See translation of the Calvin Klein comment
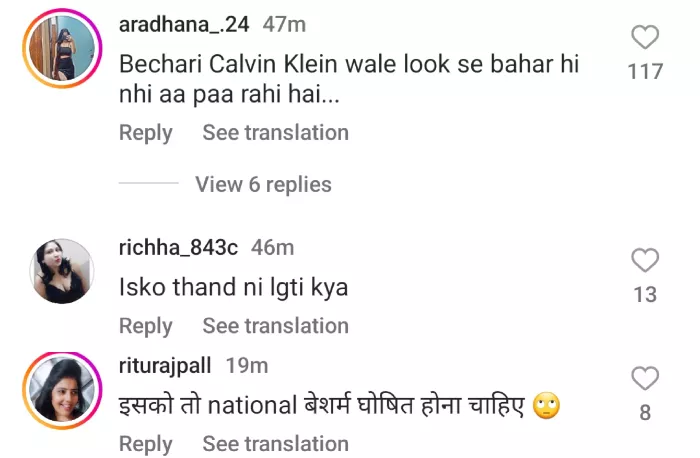Screen dimensions: 700x458 (x=275, y=133)
